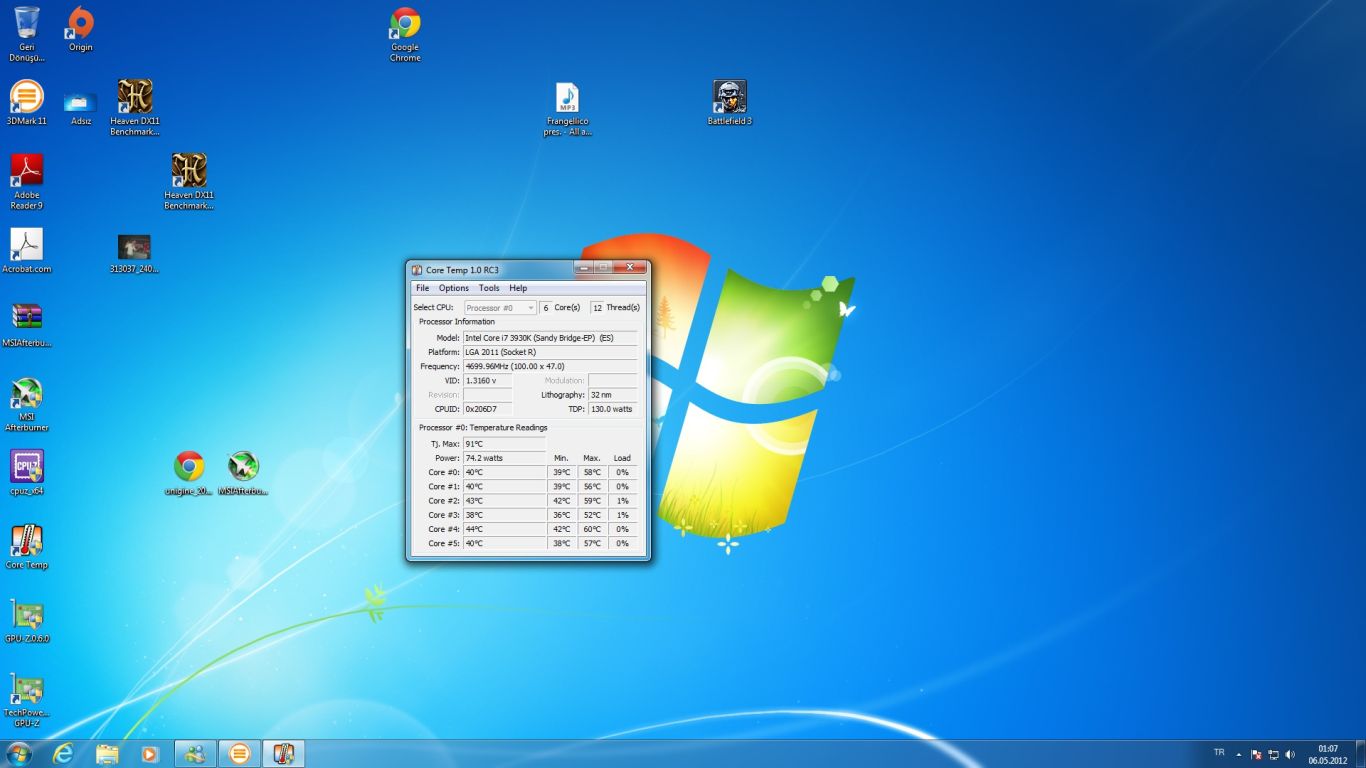Image resolution: width=1366 pixels, height=768 pixels.
Task: Select the Frangellico MP3 file icon
Action: click(567, 98)
